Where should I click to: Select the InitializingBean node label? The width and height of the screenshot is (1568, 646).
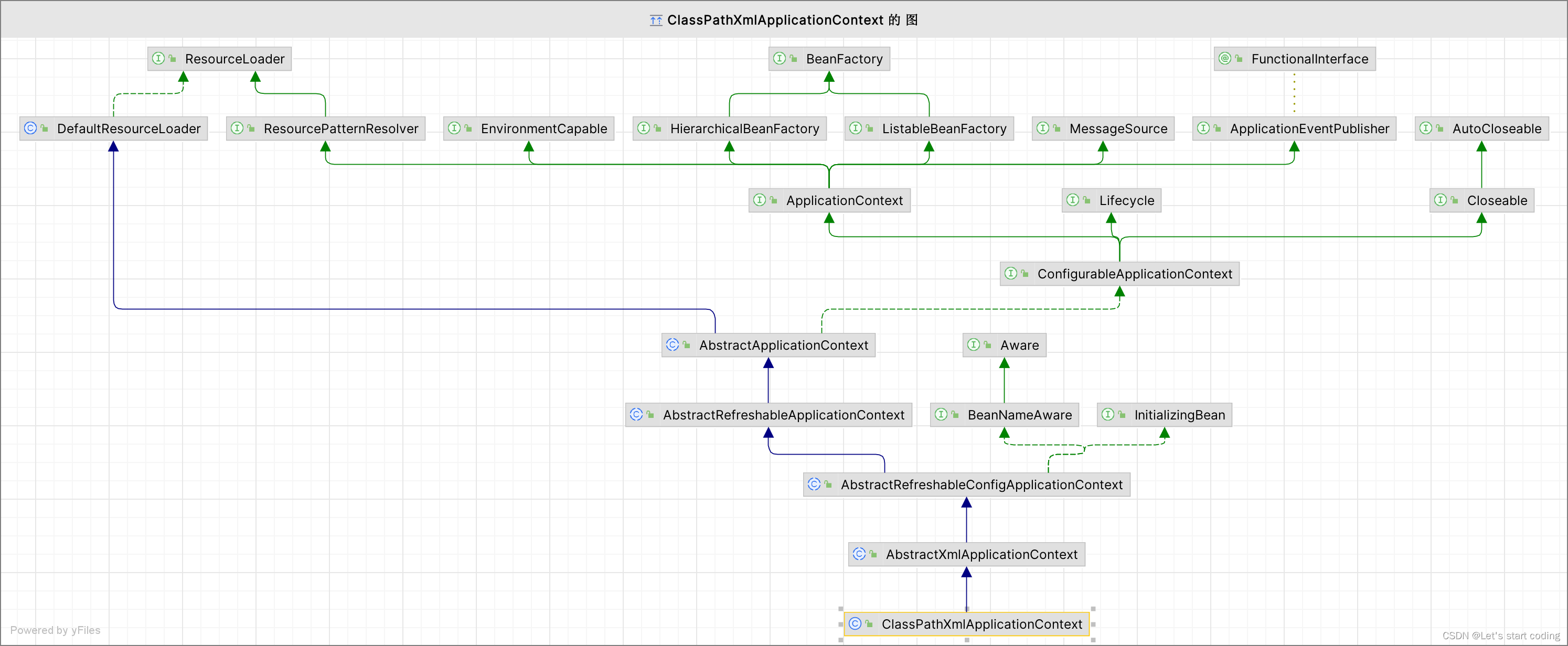pos(1180,415)
